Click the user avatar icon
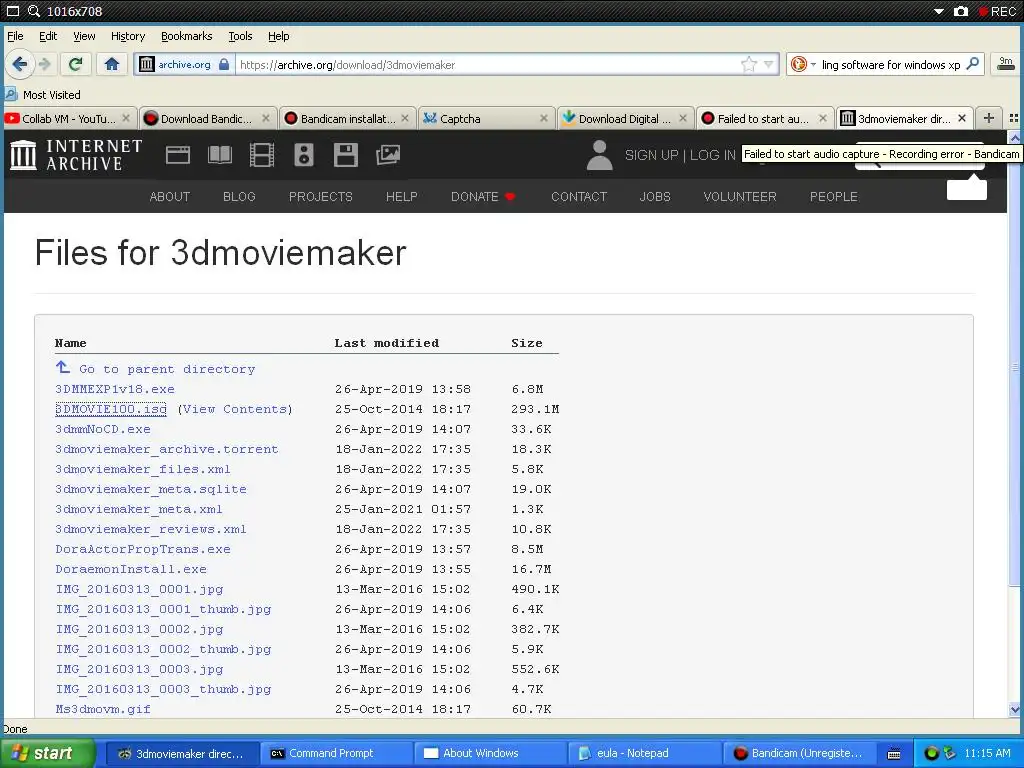Screen dimensions: 1024x768 point(600,155)
